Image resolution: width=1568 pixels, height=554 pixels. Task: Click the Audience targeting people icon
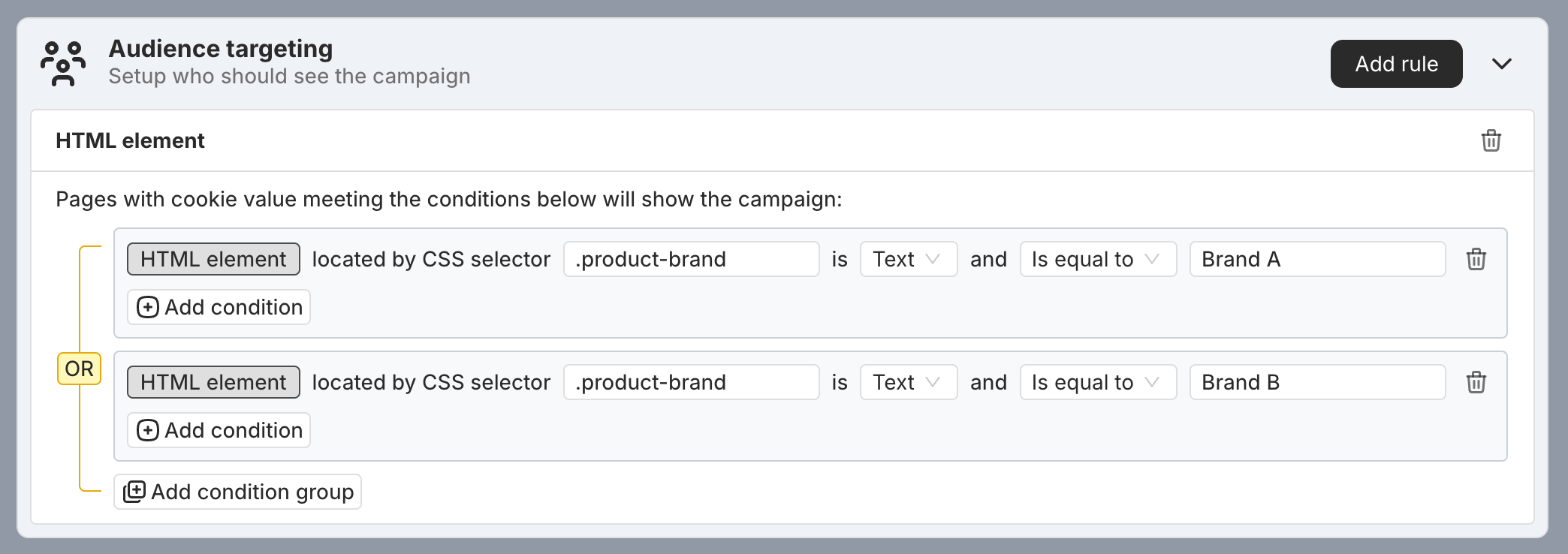[x=63, y=64]
